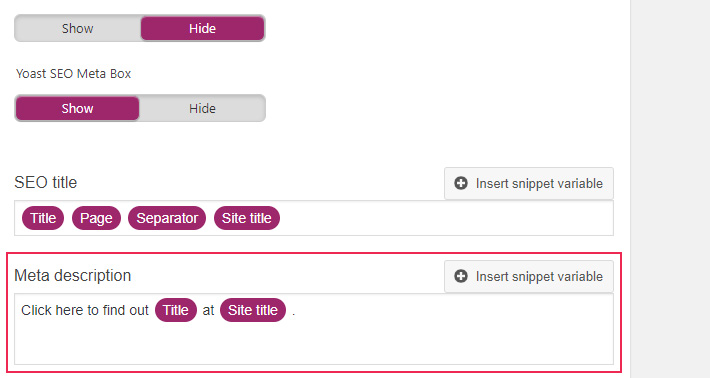Click the SEO title heading label
Image resolution: width=710 pixels, height=378 pixels.
tap(46, 182)
